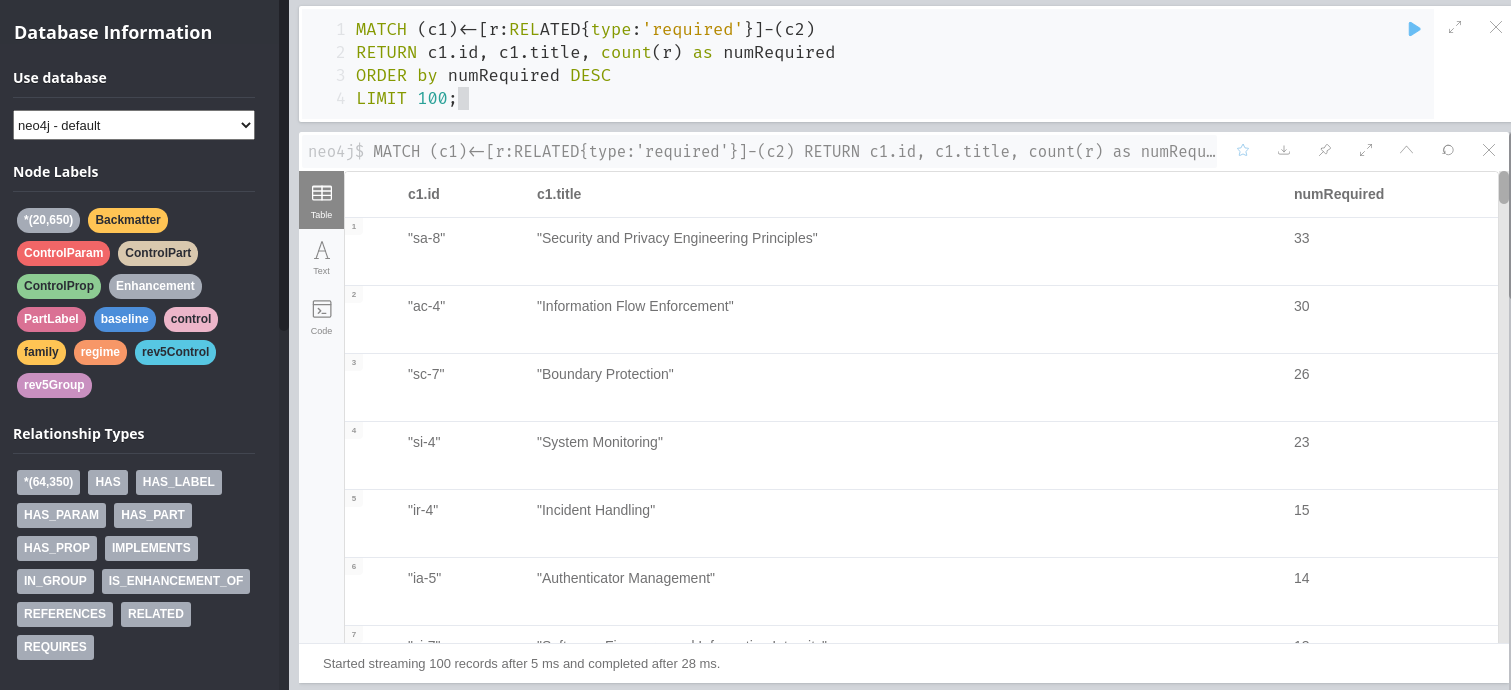This screenshot has height=690, width=1511.
Task: Switch to Text view
Action: tap(322, 258)
